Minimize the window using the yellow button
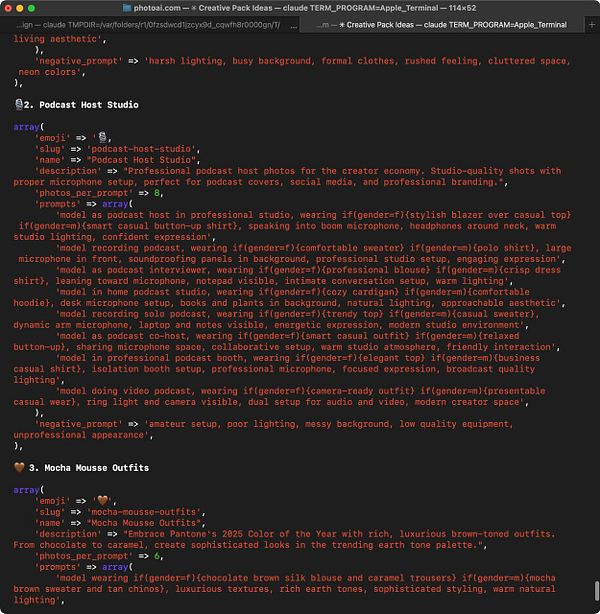Viewport: 600px width, 614px height. (20, 8)
